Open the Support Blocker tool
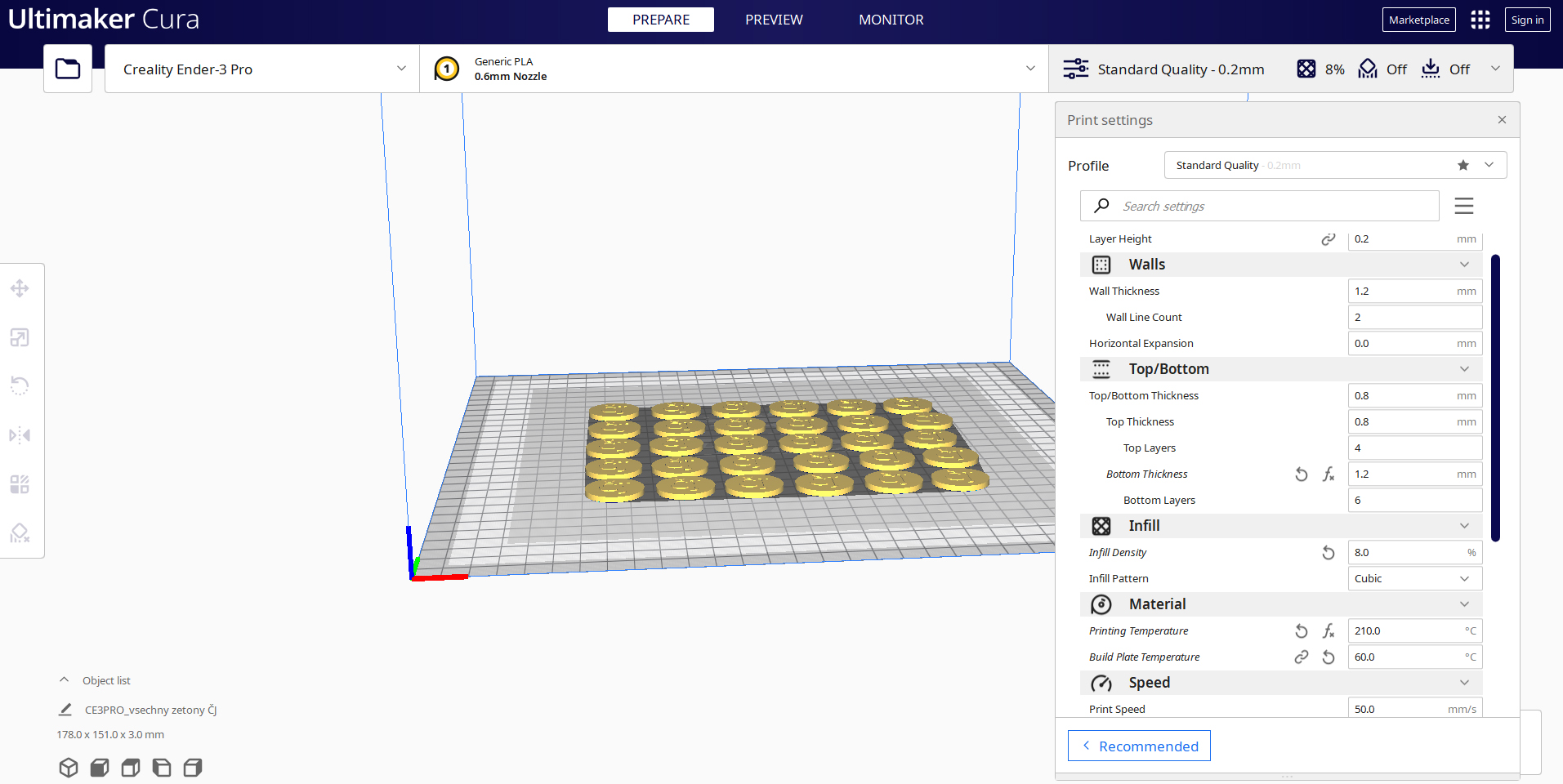This screenshot has height=784, width=1563. (20, 533)
